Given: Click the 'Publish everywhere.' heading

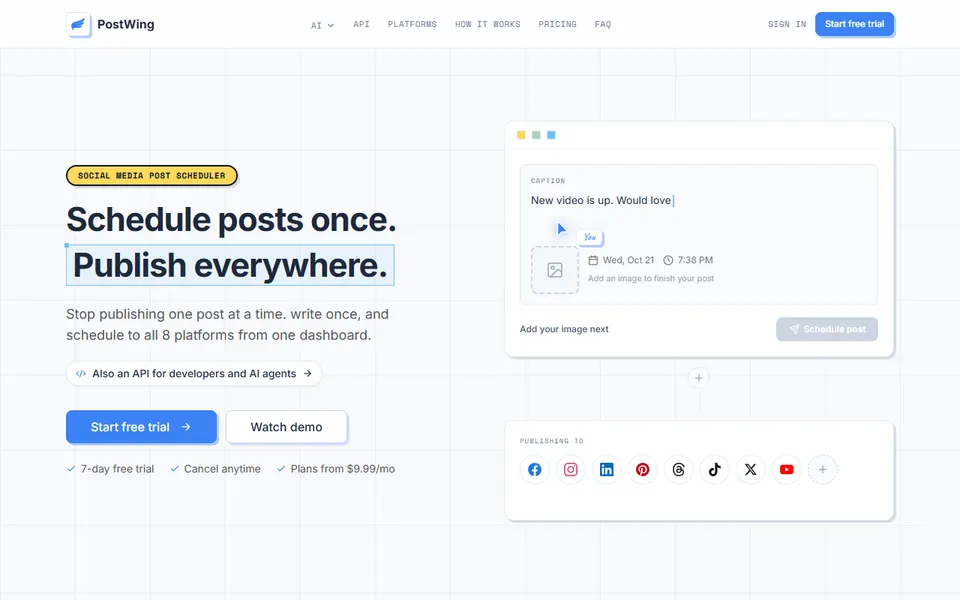Looking at the screenshot, I should point(230,265).
